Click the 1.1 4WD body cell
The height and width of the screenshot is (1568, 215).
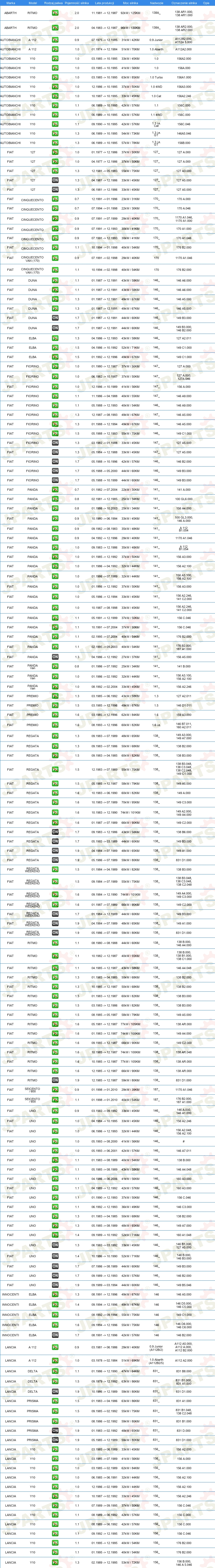156,114
